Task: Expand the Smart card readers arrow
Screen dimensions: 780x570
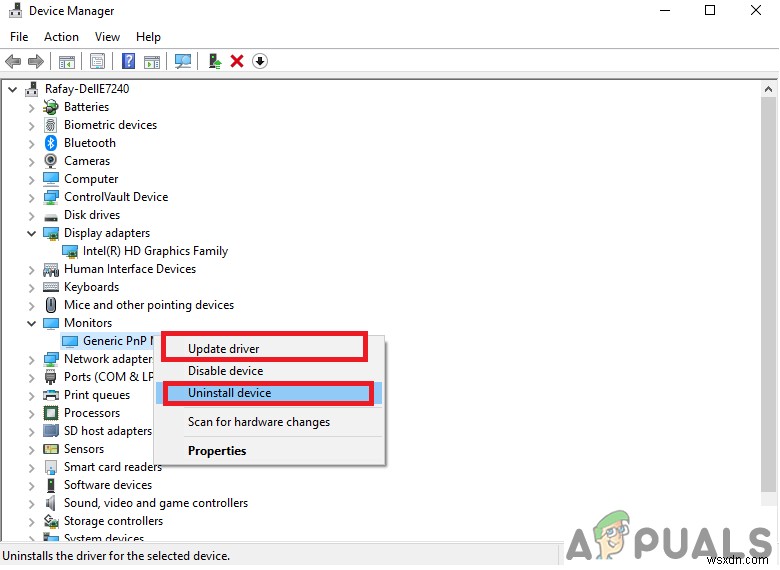Action: 31,468
